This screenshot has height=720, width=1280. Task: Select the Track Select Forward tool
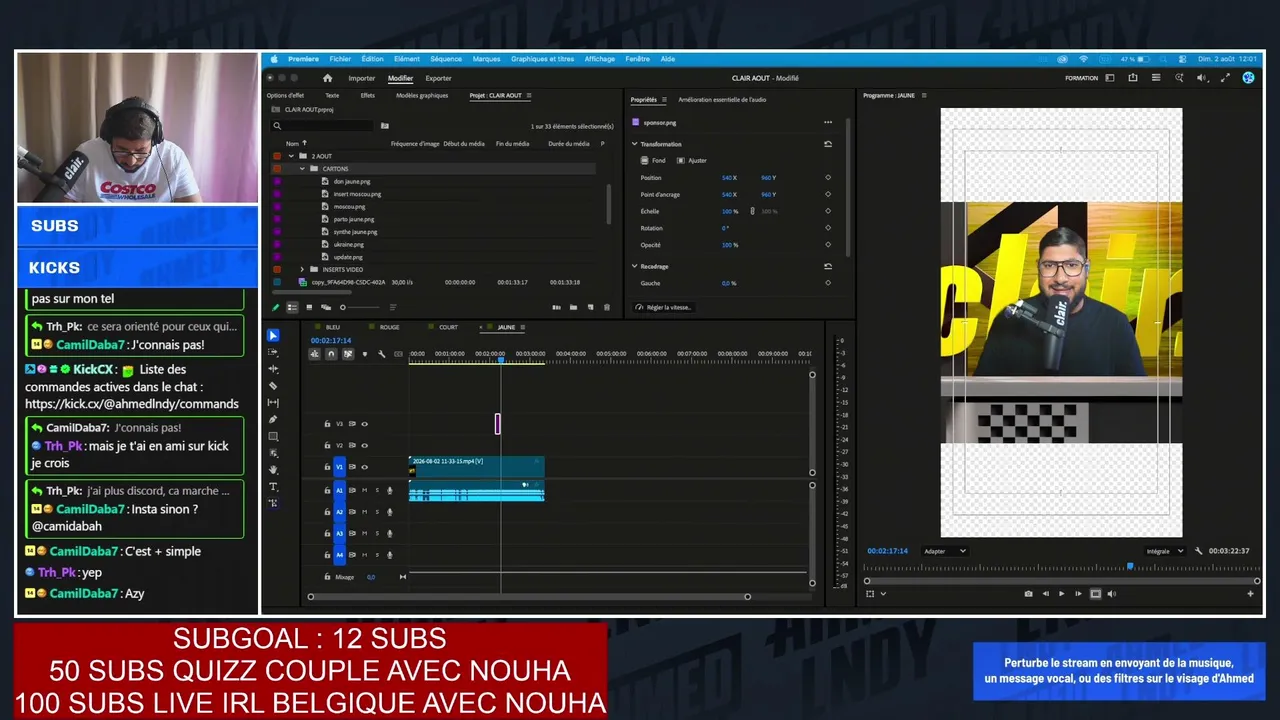tap(273, 352)
